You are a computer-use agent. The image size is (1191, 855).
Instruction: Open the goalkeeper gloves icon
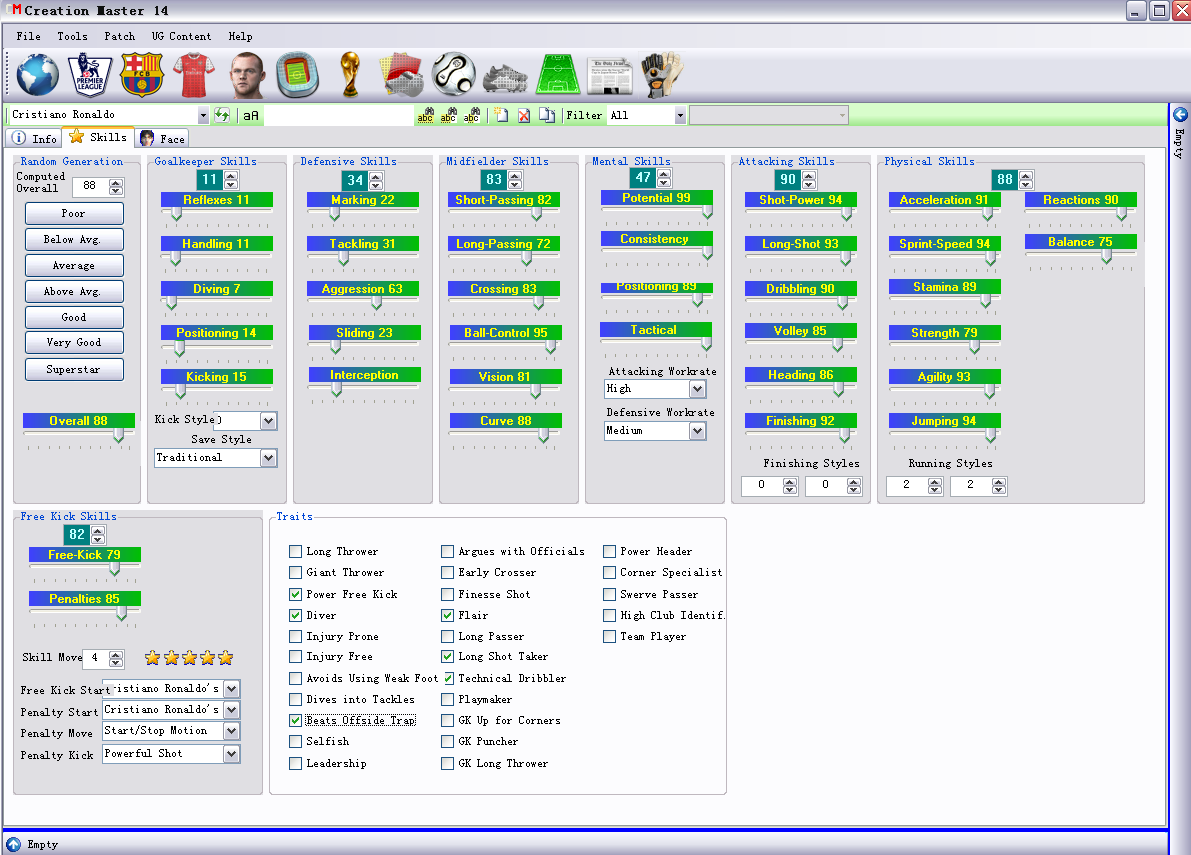tap(662, 74)
